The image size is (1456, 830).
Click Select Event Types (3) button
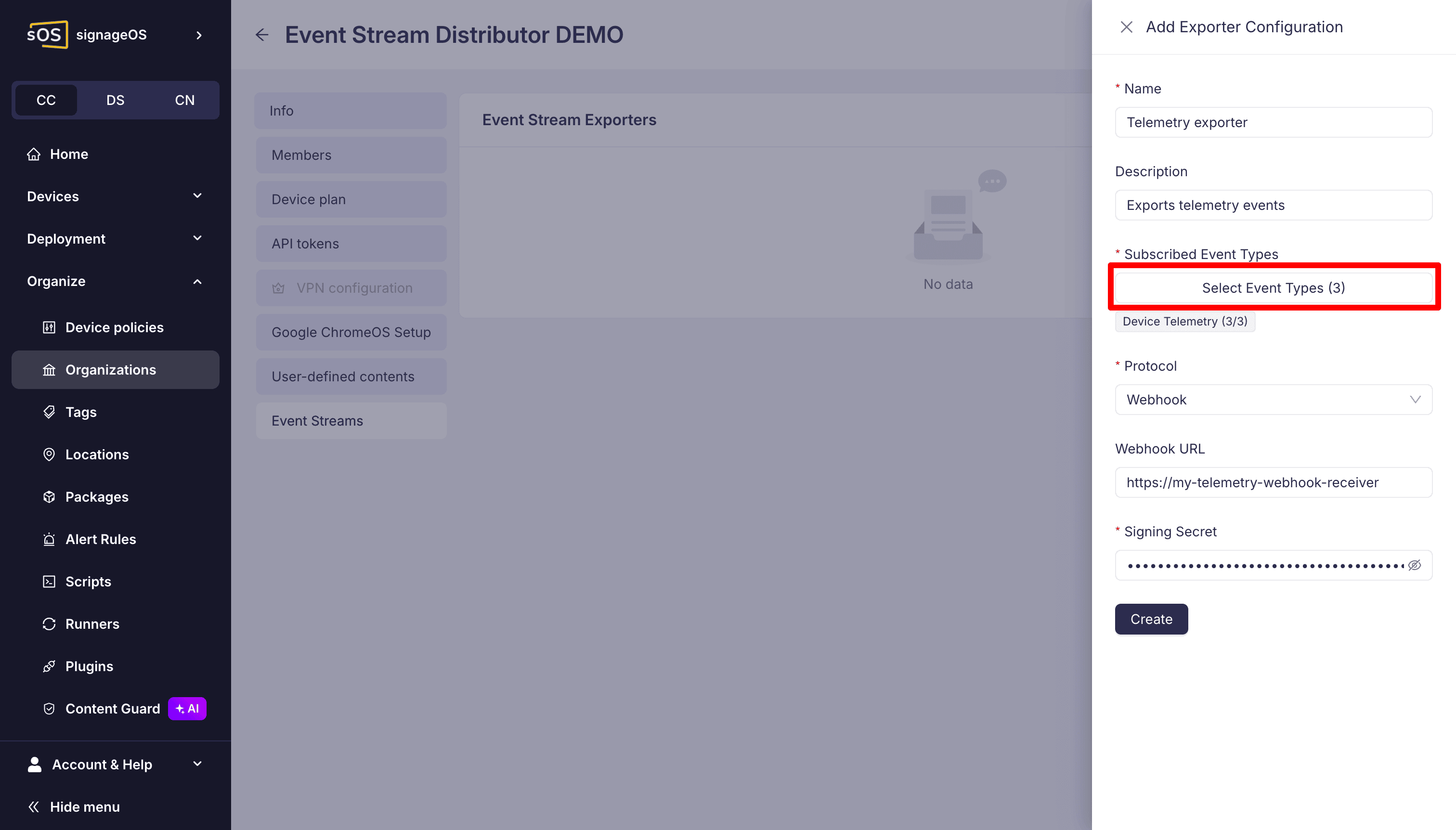[x=1273, y=288]
